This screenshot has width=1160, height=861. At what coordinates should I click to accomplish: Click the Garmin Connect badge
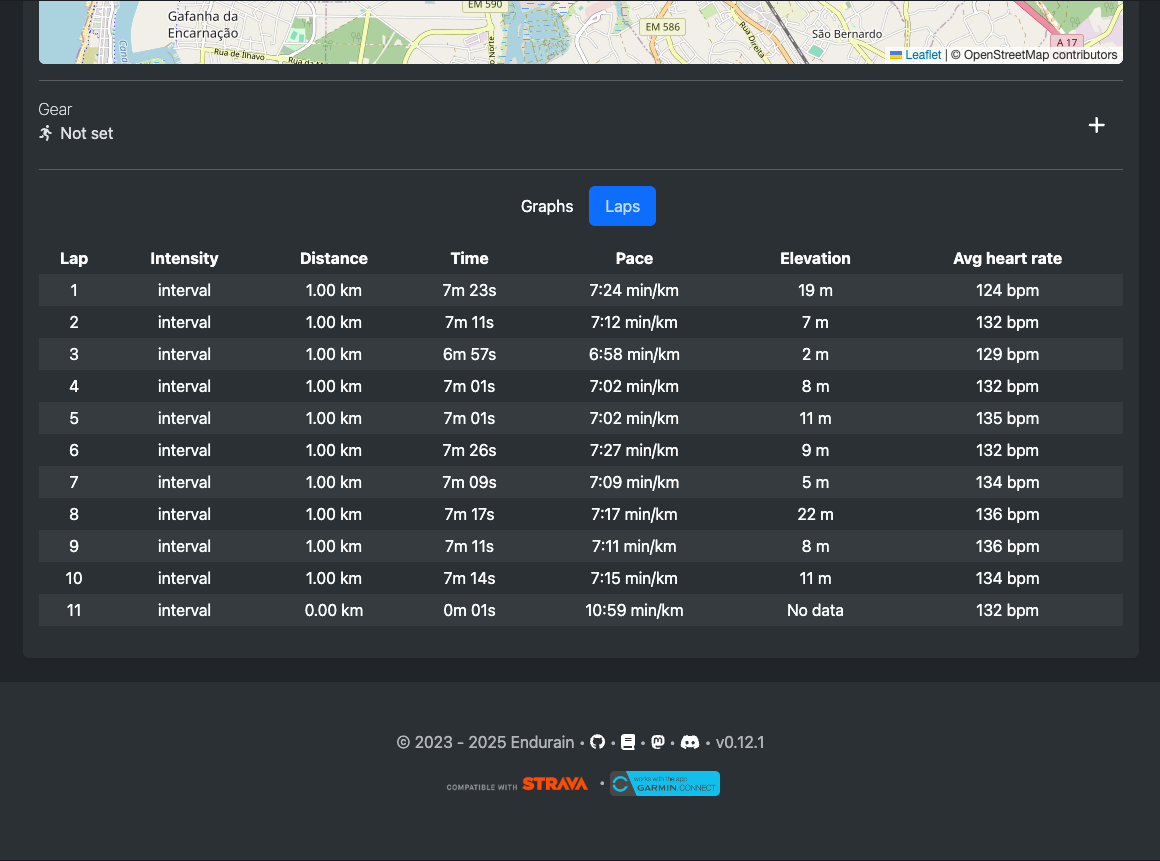[664, 783]
